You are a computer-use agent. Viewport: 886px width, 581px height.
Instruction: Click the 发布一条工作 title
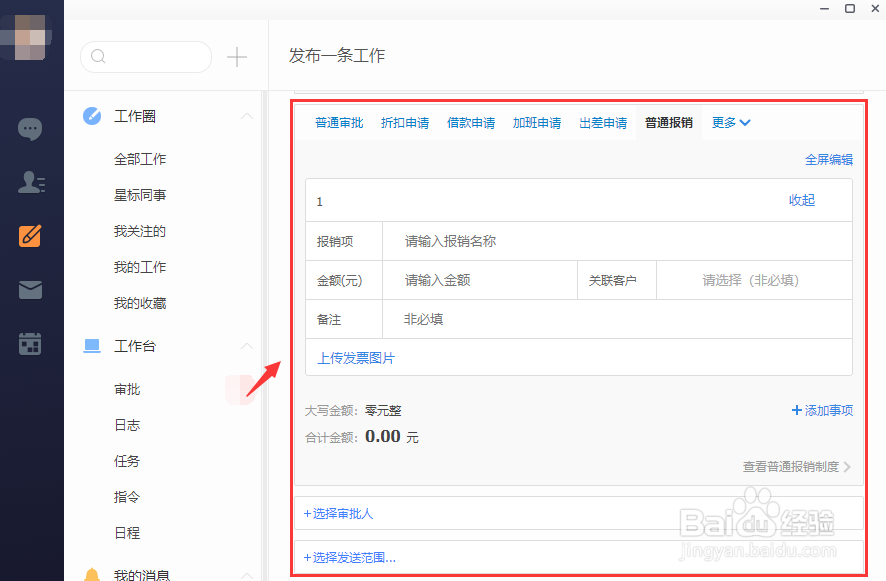[x=337, y=55]
